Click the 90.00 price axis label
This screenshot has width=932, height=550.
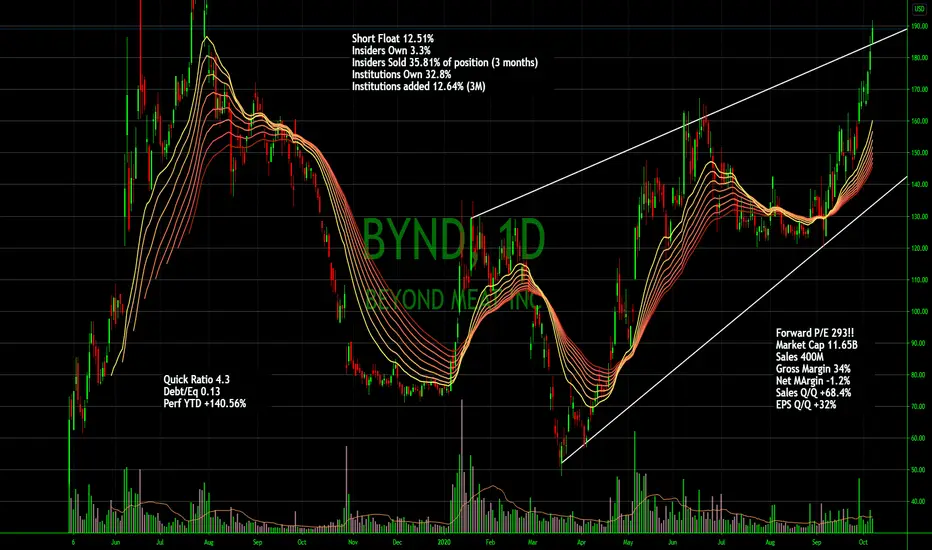(x=919, y=343)
